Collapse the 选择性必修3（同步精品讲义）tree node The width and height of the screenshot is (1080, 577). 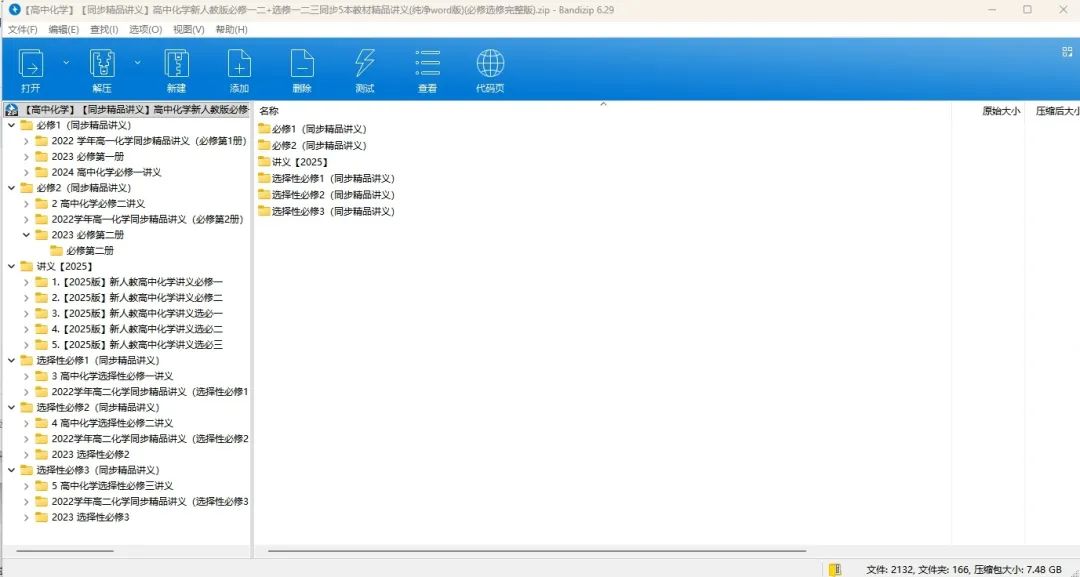[11, 470]
